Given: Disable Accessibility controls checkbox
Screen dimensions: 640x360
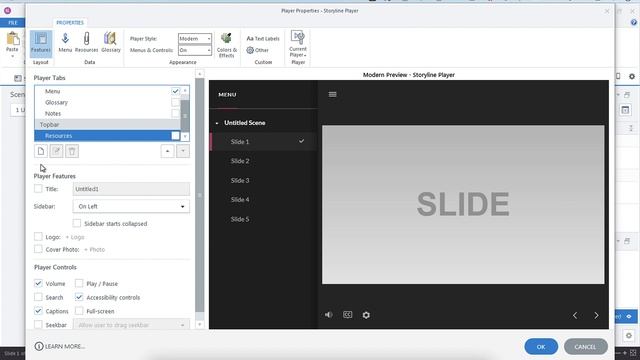Looking at the screenshot, I should [x=79, y=297].
